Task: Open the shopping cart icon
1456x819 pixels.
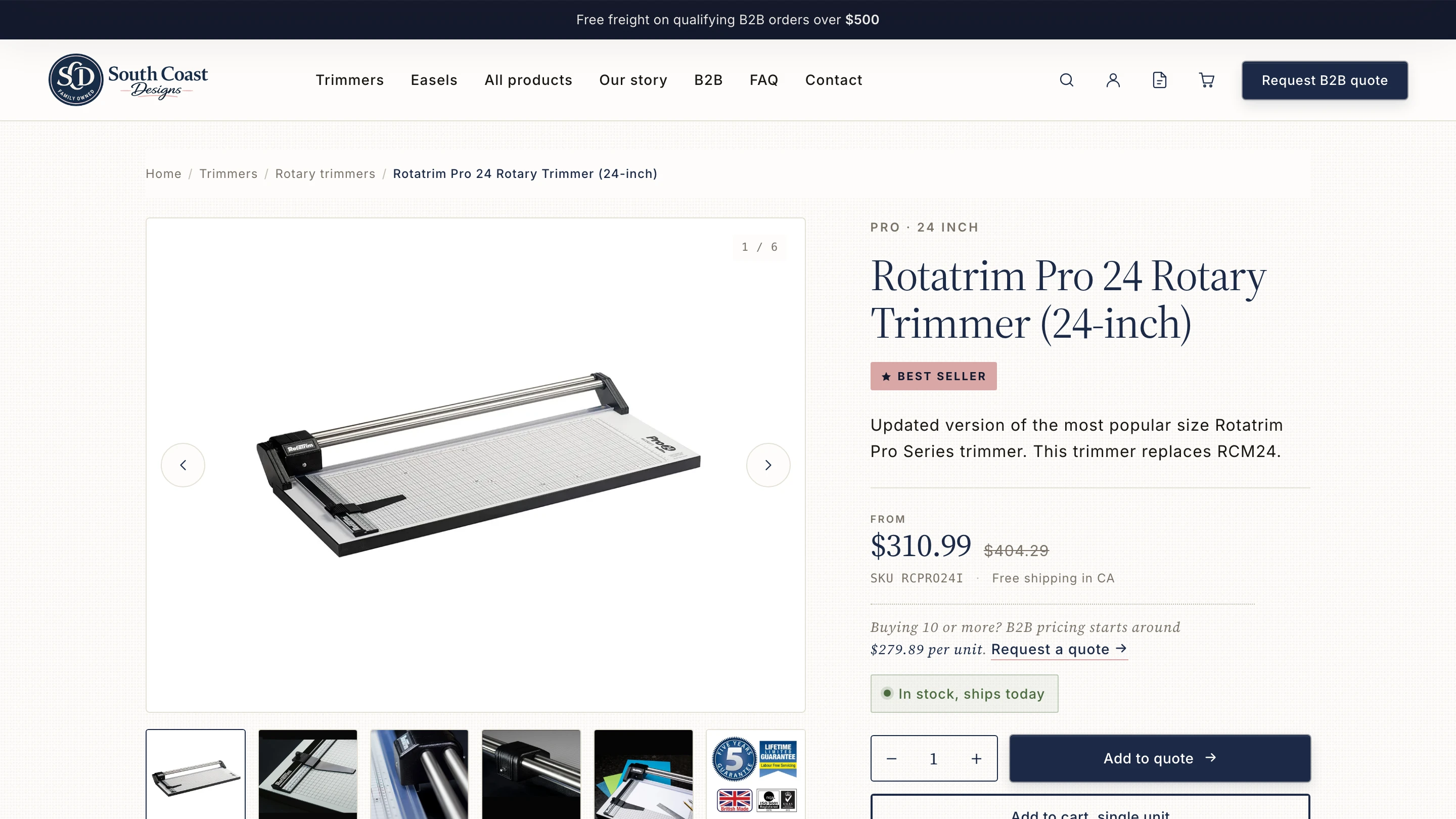Action: (x=1206, y=80)
